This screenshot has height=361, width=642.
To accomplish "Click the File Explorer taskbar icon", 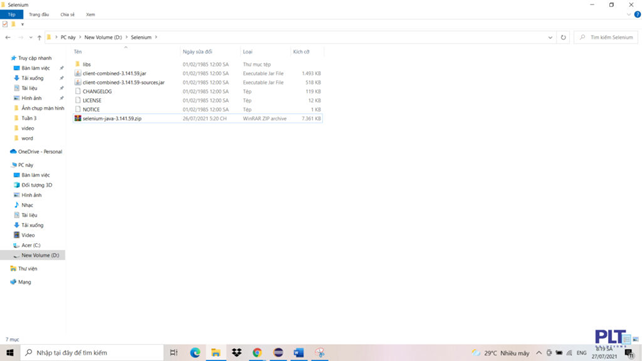I will (216, 352).
